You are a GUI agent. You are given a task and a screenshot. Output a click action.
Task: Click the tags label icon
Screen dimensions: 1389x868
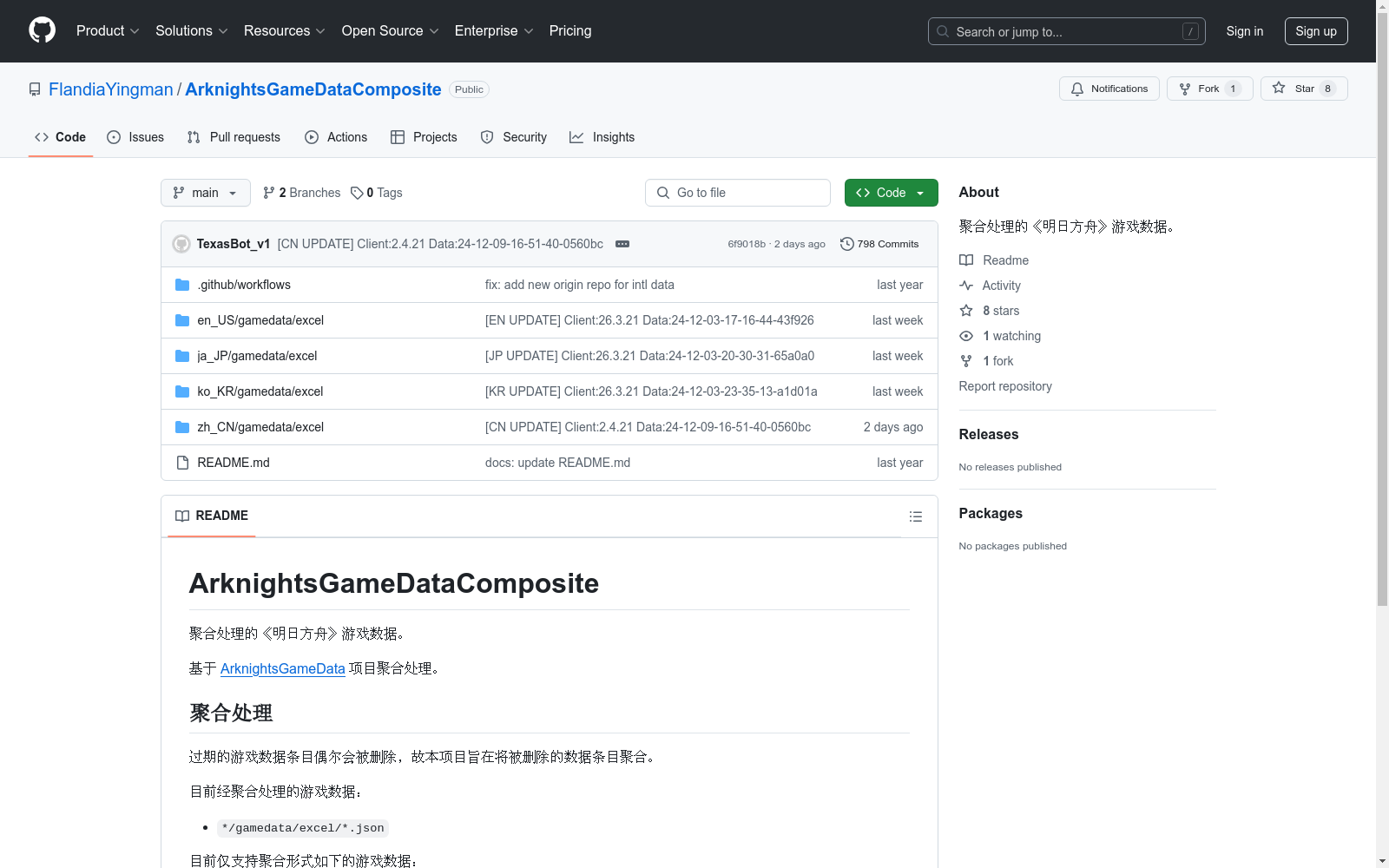[x=357, y=193]
